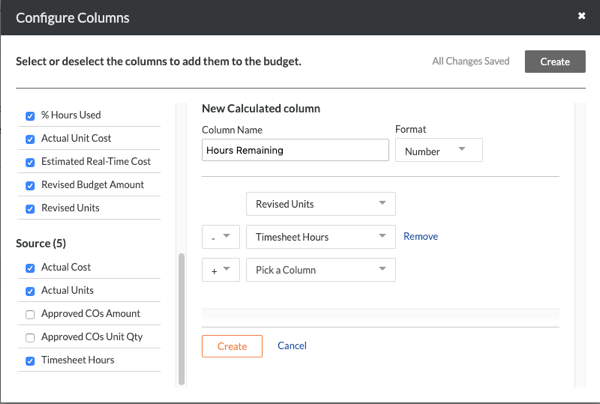Check the Approved COs Unit Qty box

pos(30,338)
